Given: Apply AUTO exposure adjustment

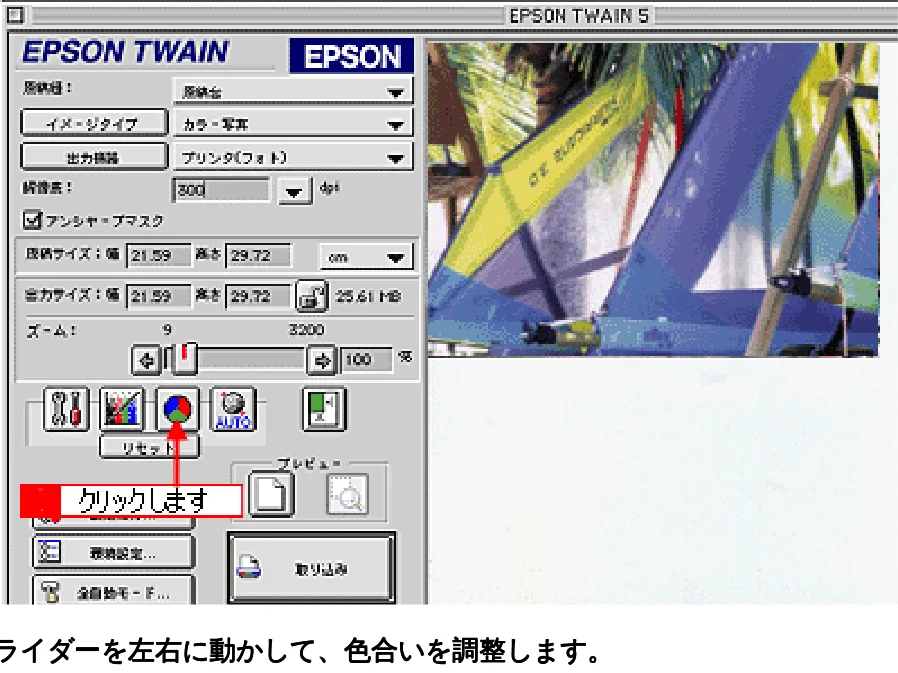Looking at the screenshot, I should 233,409.
